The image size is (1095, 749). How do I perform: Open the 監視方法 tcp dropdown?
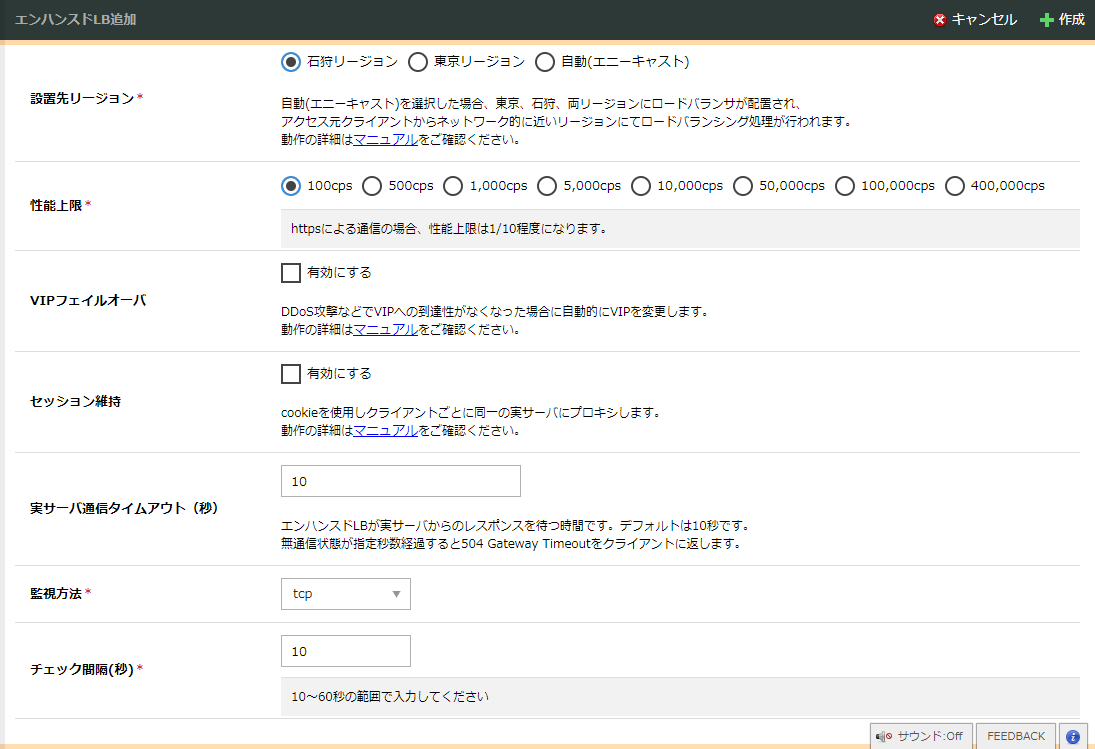(x=345, y=593)
